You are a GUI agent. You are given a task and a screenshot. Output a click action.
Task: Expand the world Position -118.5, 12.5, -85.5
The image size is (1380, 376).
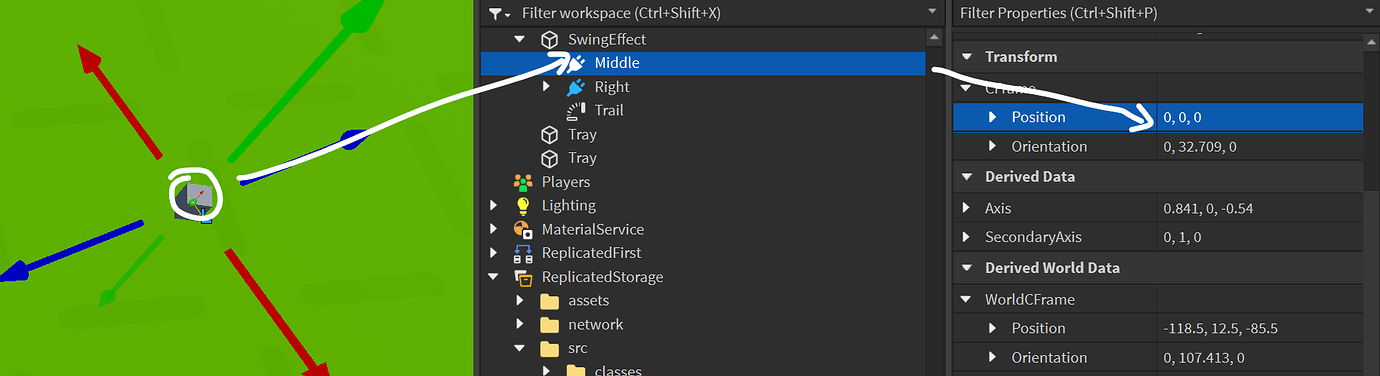[993, 328]
